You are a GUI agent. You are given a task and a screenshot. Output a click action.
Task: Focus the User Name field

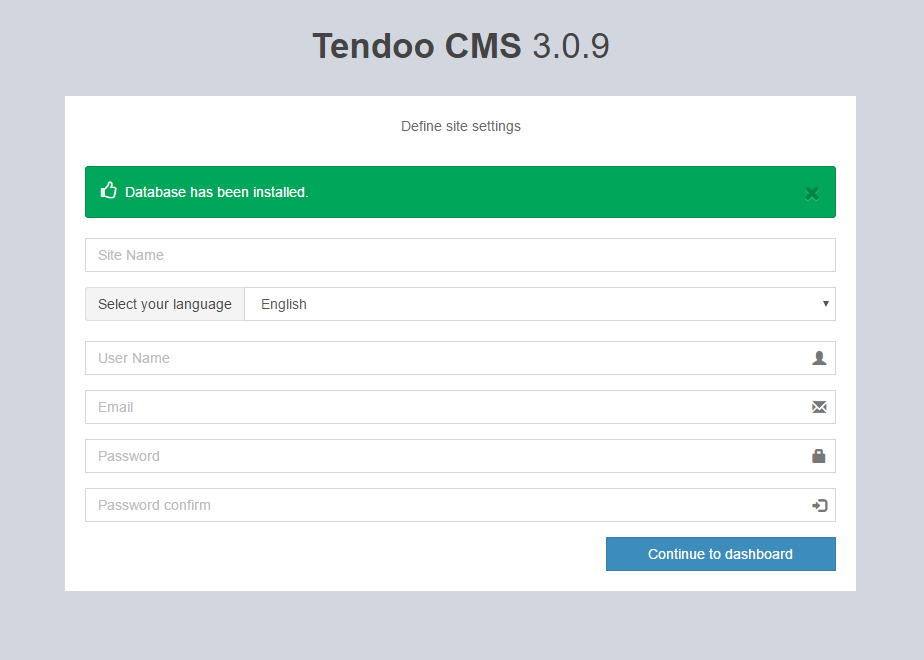pos(460,358)
